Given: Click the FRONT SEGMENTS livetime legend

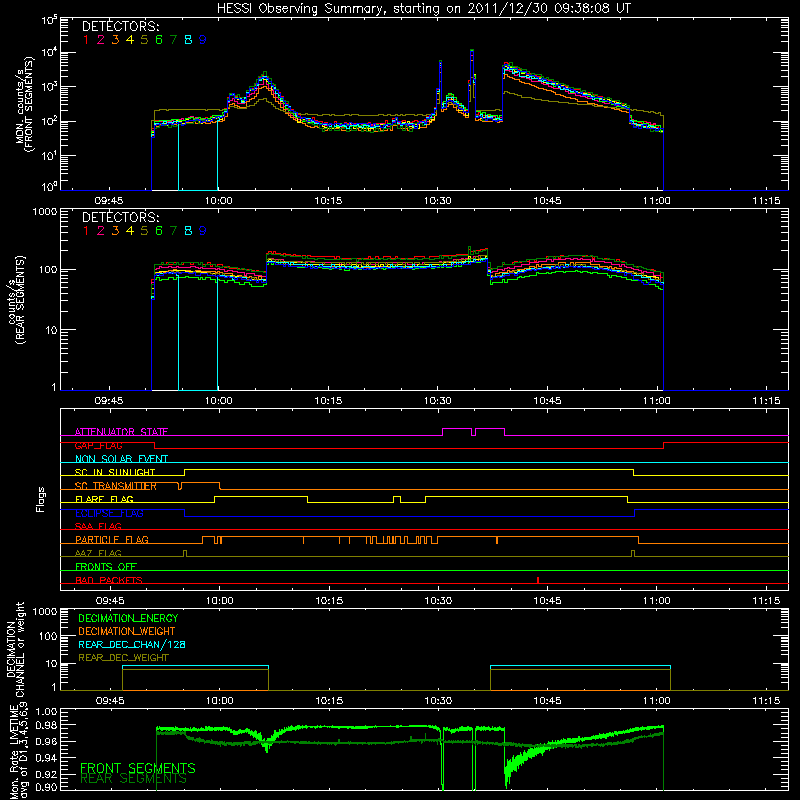Looking at the screenshot, I should pyautogui.click(x=138, y=768).
